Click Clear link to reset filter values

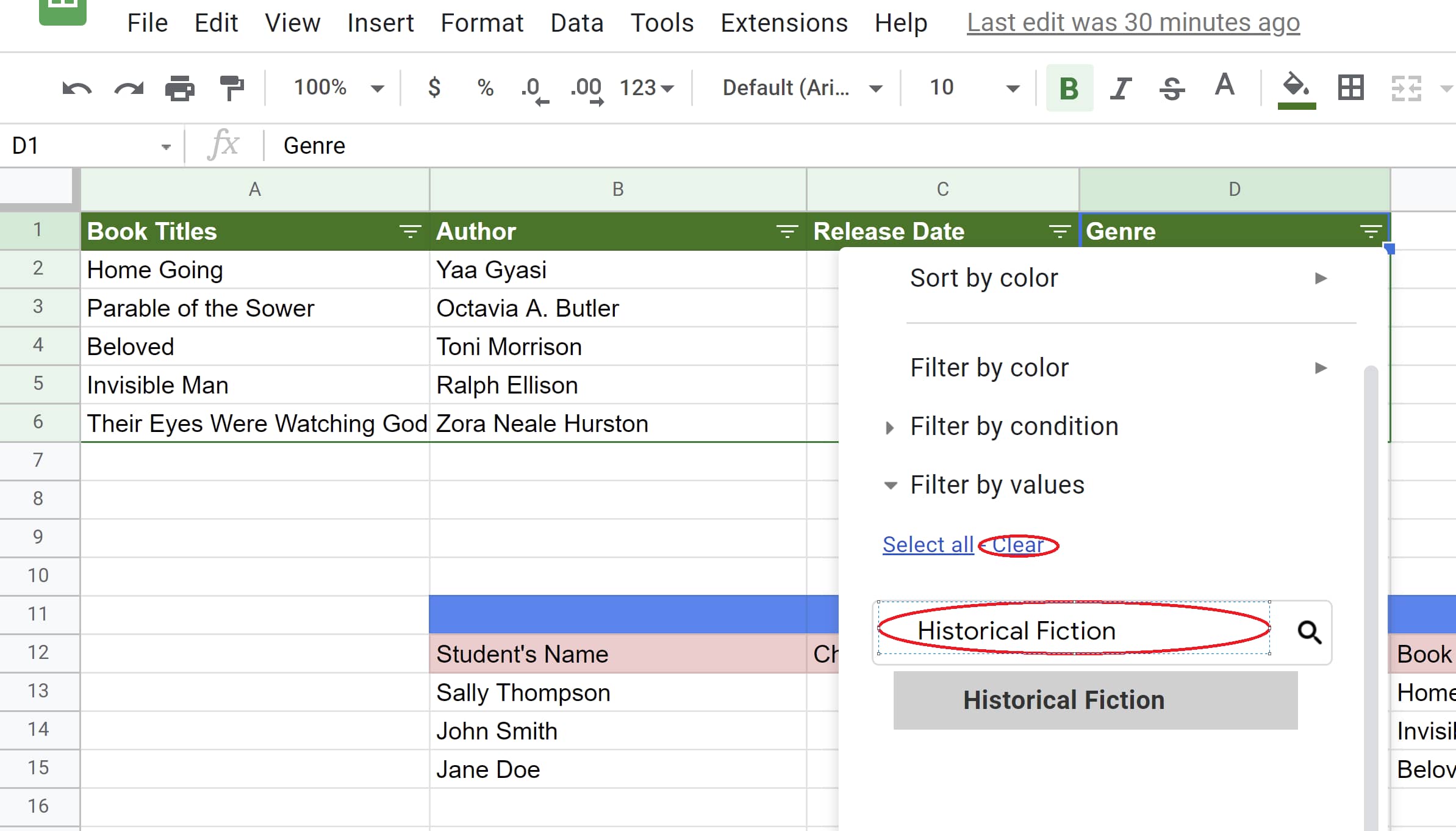pyautogui.click(x=1017, y=544)
